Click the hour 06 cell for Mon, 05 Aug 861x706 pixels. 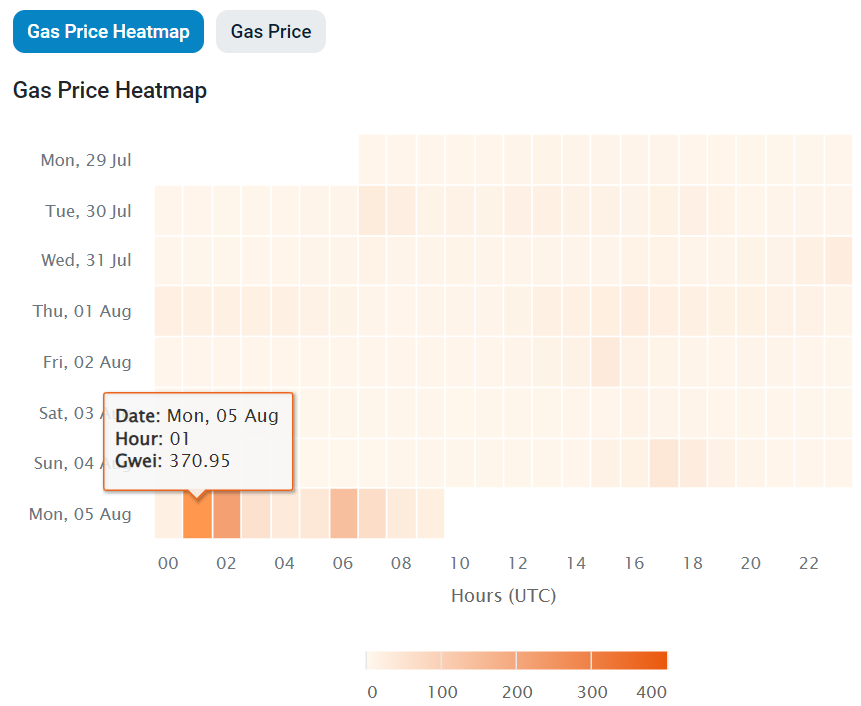pyautogui.click(x=342, y=513)
